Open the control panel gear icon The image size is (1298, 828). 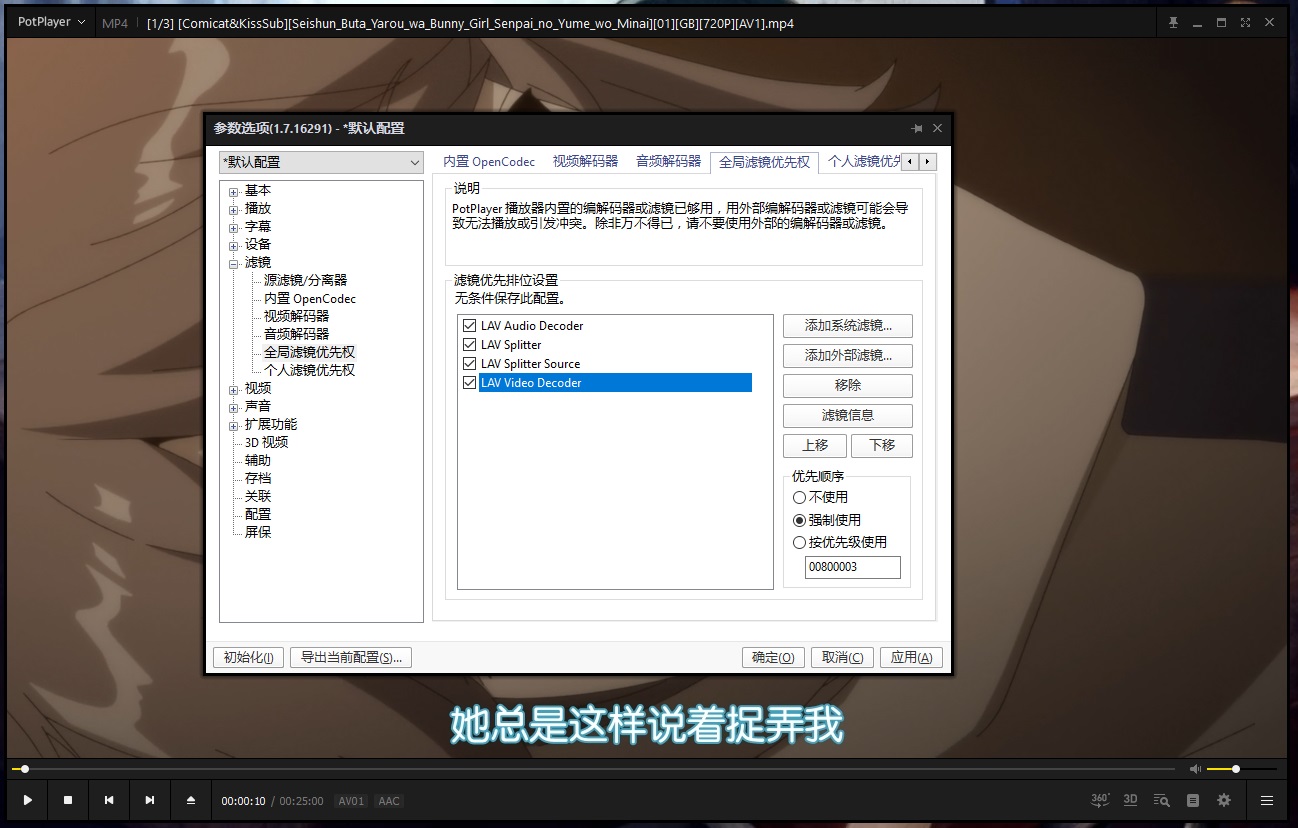(1224, 800)
